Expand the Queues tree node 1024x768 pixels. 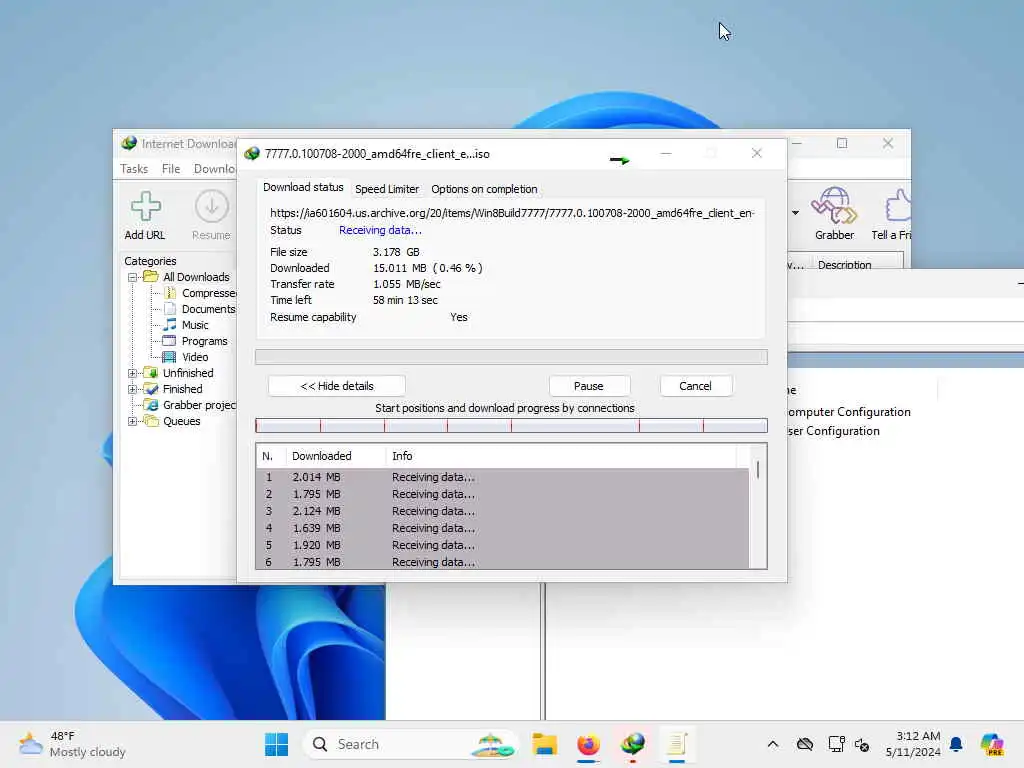click(133, 421)
